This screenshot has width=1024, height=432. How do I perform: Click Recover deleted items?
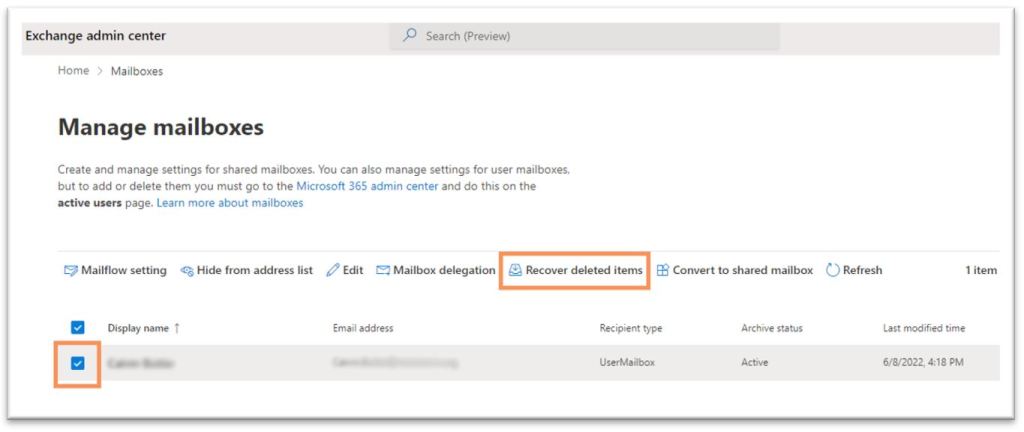(x=575, y=270)
